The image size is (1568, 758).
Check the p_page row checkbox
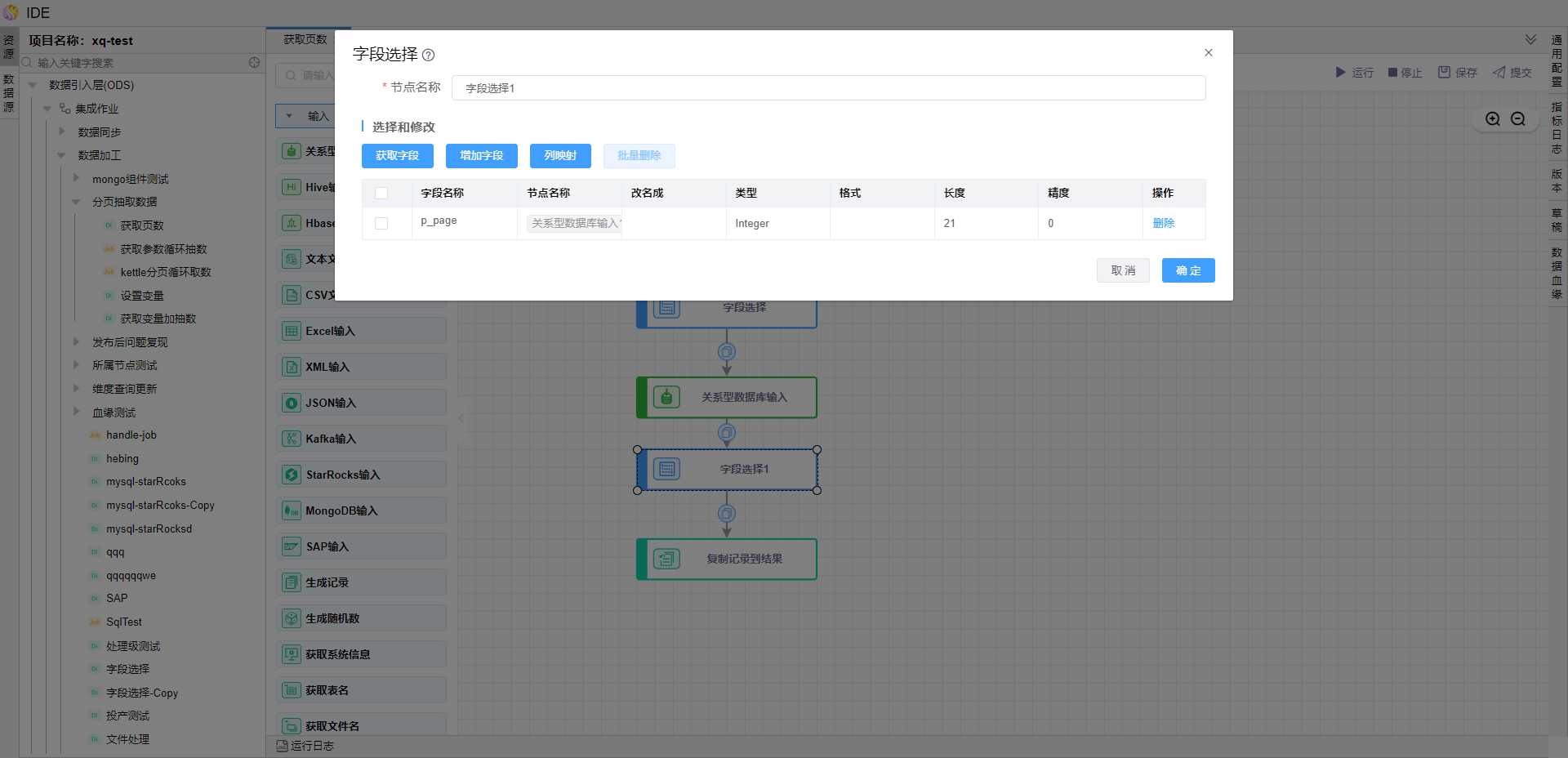coord(381,223)
